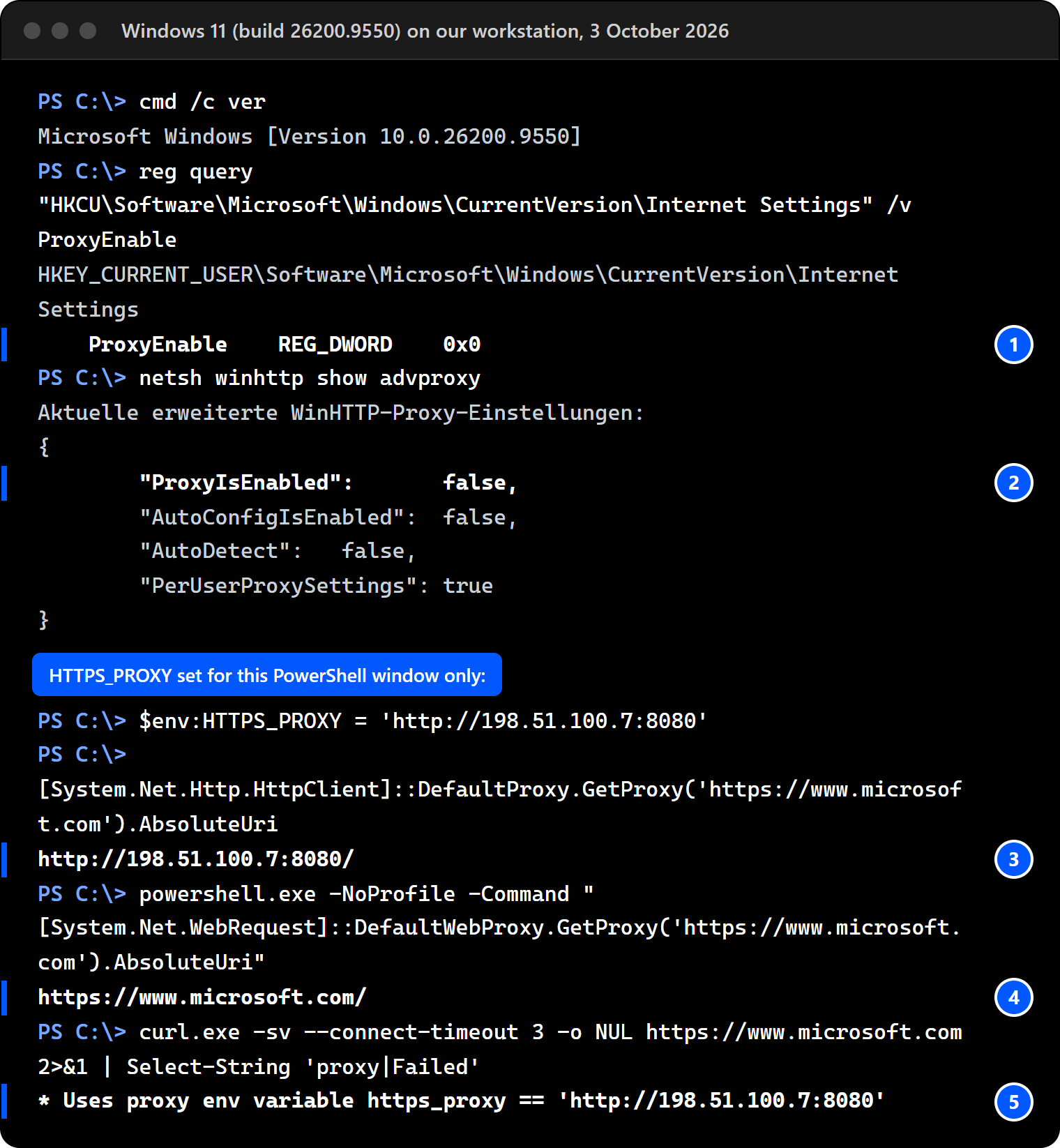The width and height of the screenshot is (1060, 1148).
Task: Click the '"ProxyIsEnabled": false,' line
Action: click(328, 483)
